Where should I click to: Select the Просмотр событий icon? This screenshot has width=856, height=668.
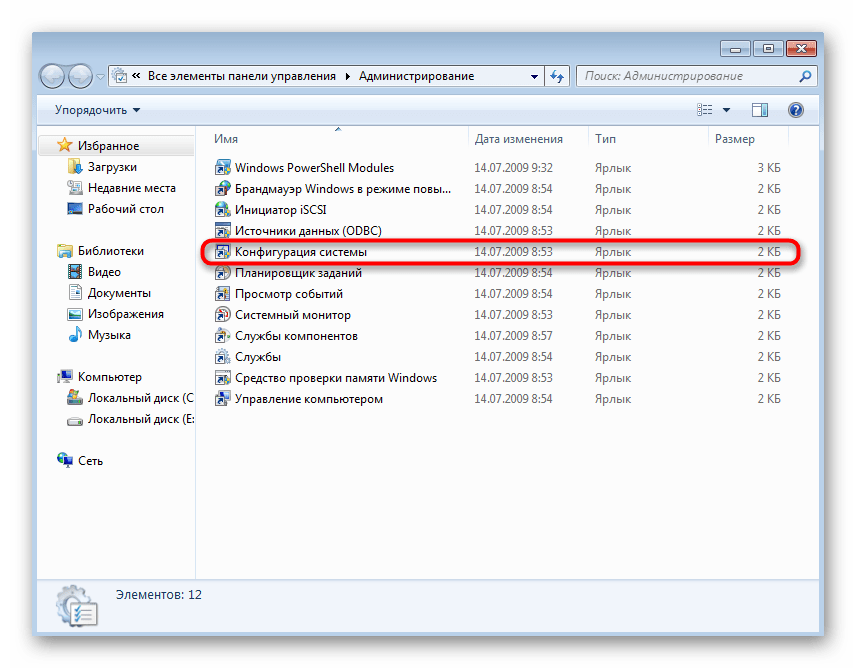click(x=223, y=294)
